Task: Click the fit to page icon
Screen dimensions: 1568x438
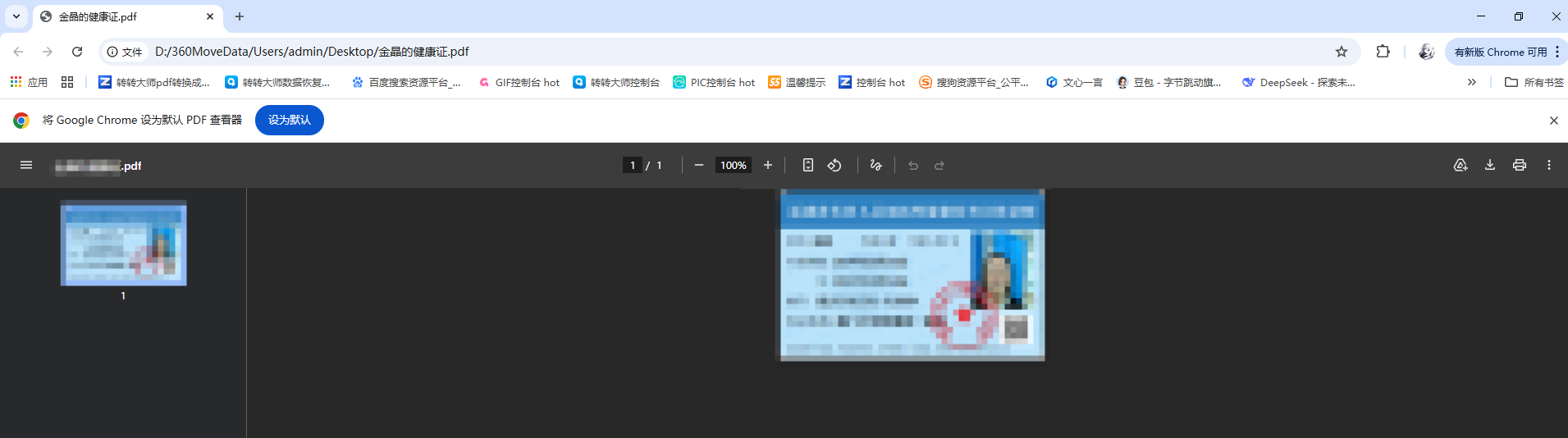Action: pos(808,165)
